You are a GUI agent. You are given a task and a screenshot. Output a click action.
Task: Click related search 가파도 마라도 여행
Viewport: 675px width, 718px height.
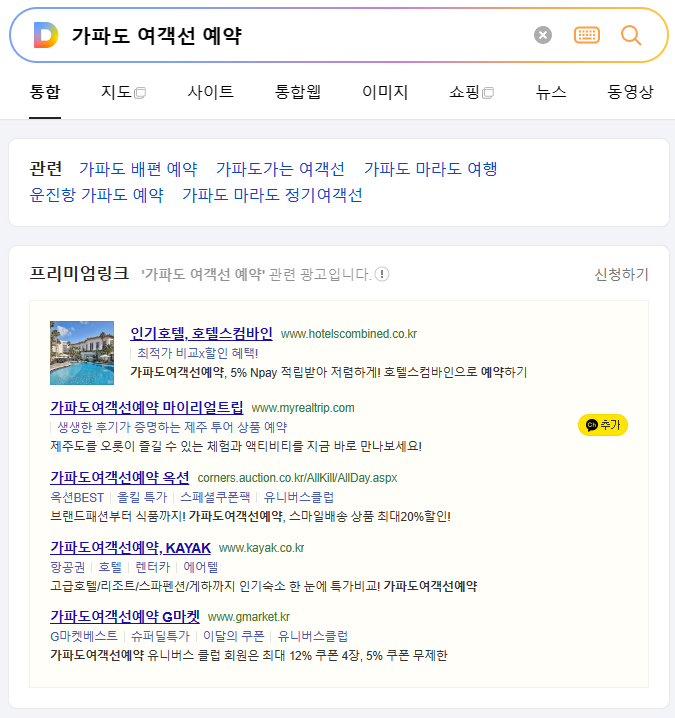click(x=430, y=169)
